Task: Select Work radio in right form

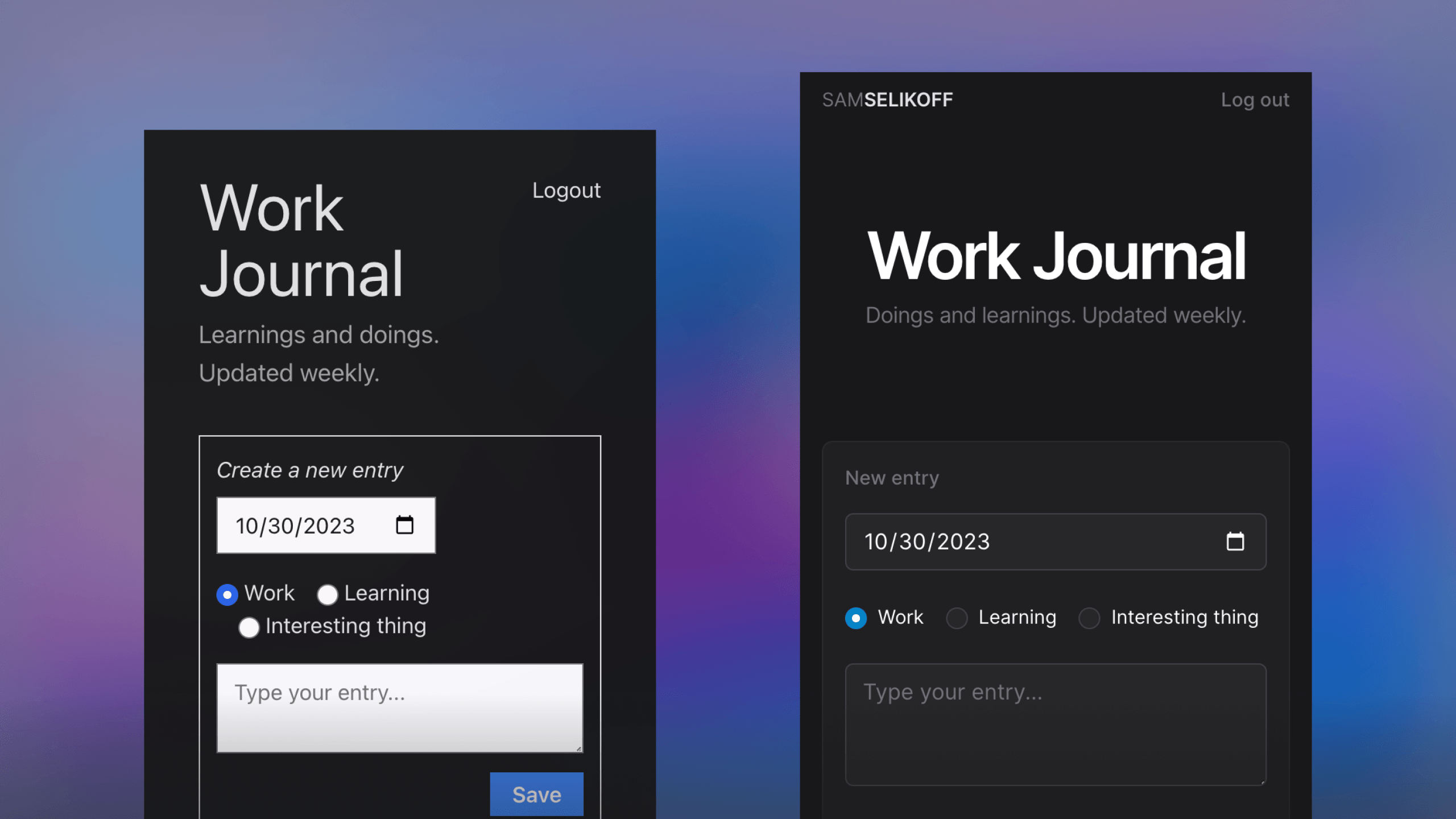Action: pyautogui.click(x=855, y=618)
